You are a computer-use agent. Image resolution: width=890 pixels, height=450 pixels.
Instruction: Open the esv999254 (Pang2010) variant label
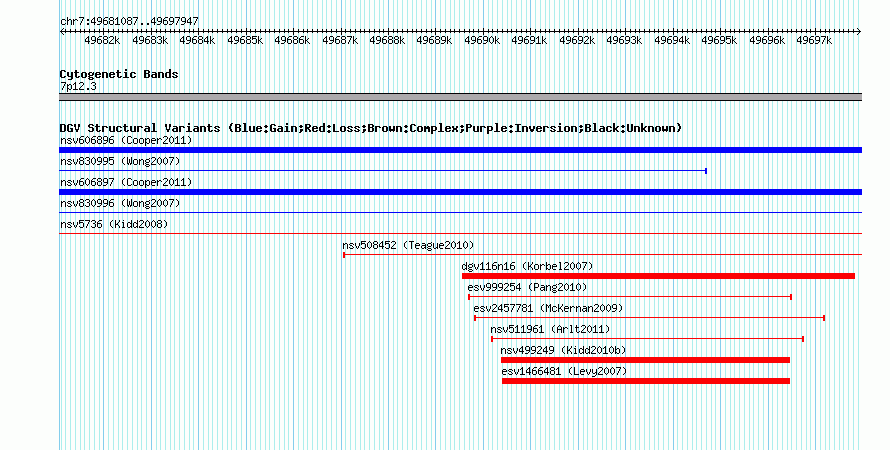[527, 287]
